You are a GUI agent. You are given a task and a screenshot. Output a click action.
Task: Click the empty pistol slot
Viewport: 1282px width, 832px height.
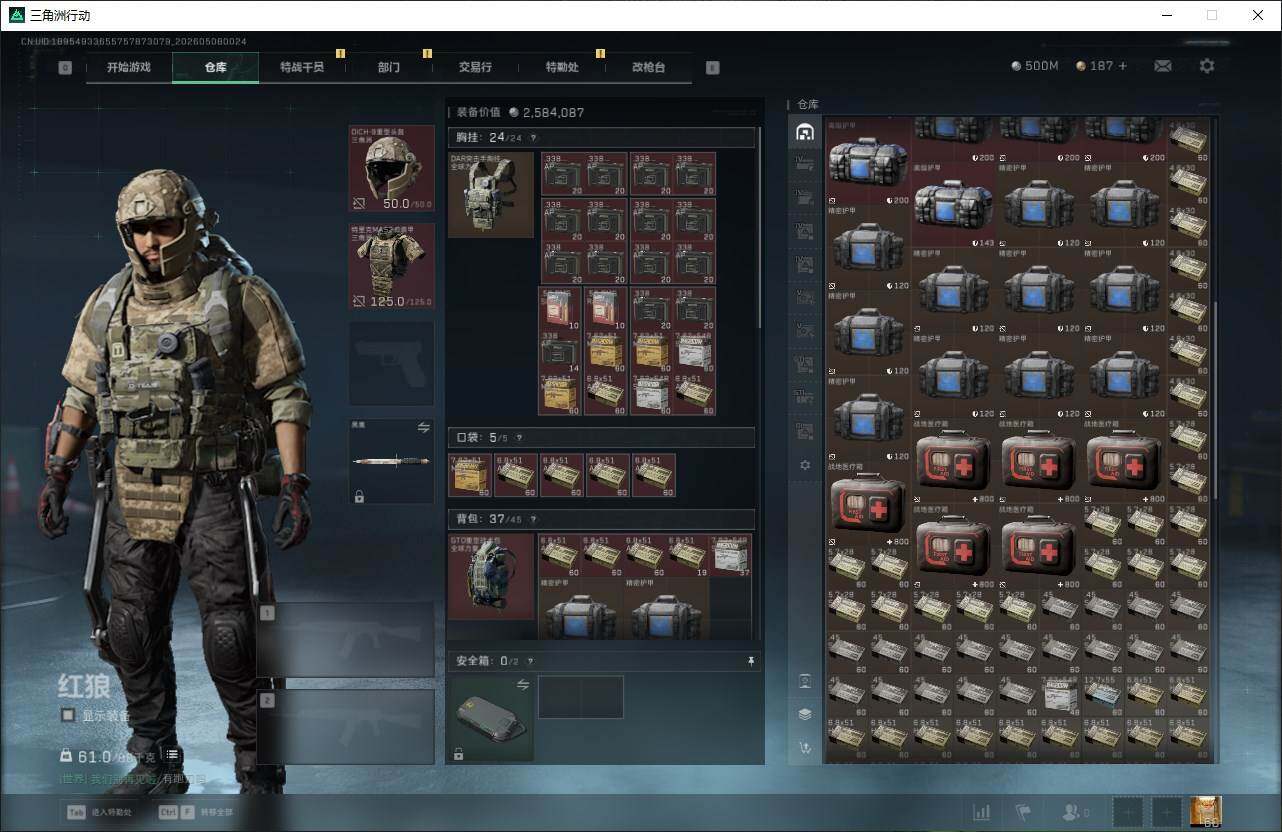point(392,363)
